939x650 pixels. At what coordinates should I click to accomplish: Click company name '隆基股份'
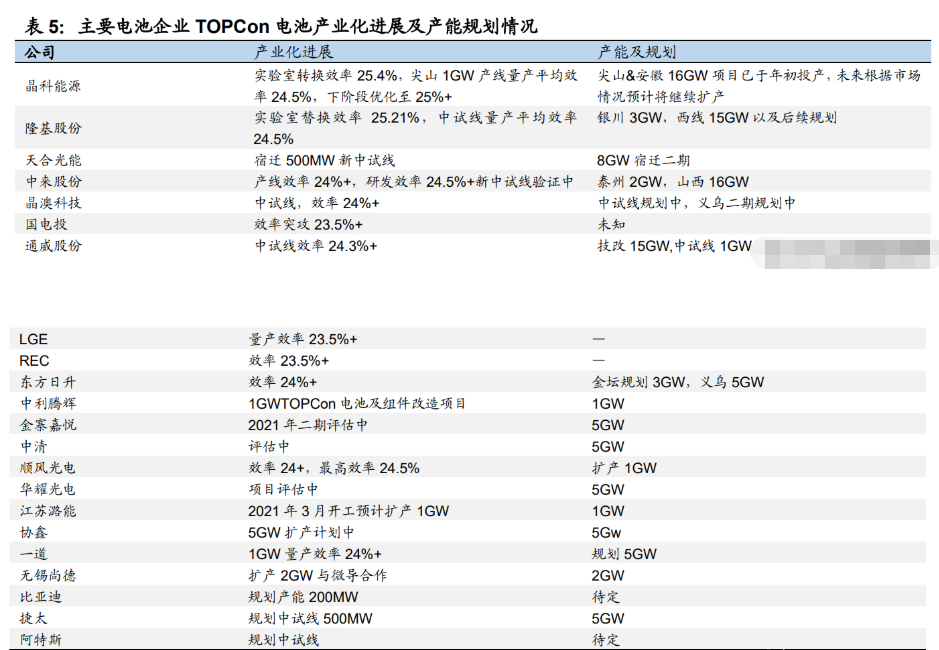coord(53,128)
